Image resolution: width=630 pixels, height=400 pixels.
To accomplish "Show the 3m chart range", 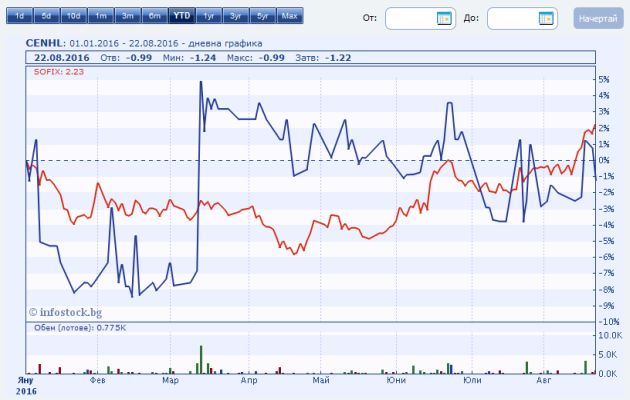I will pos(128,16).
